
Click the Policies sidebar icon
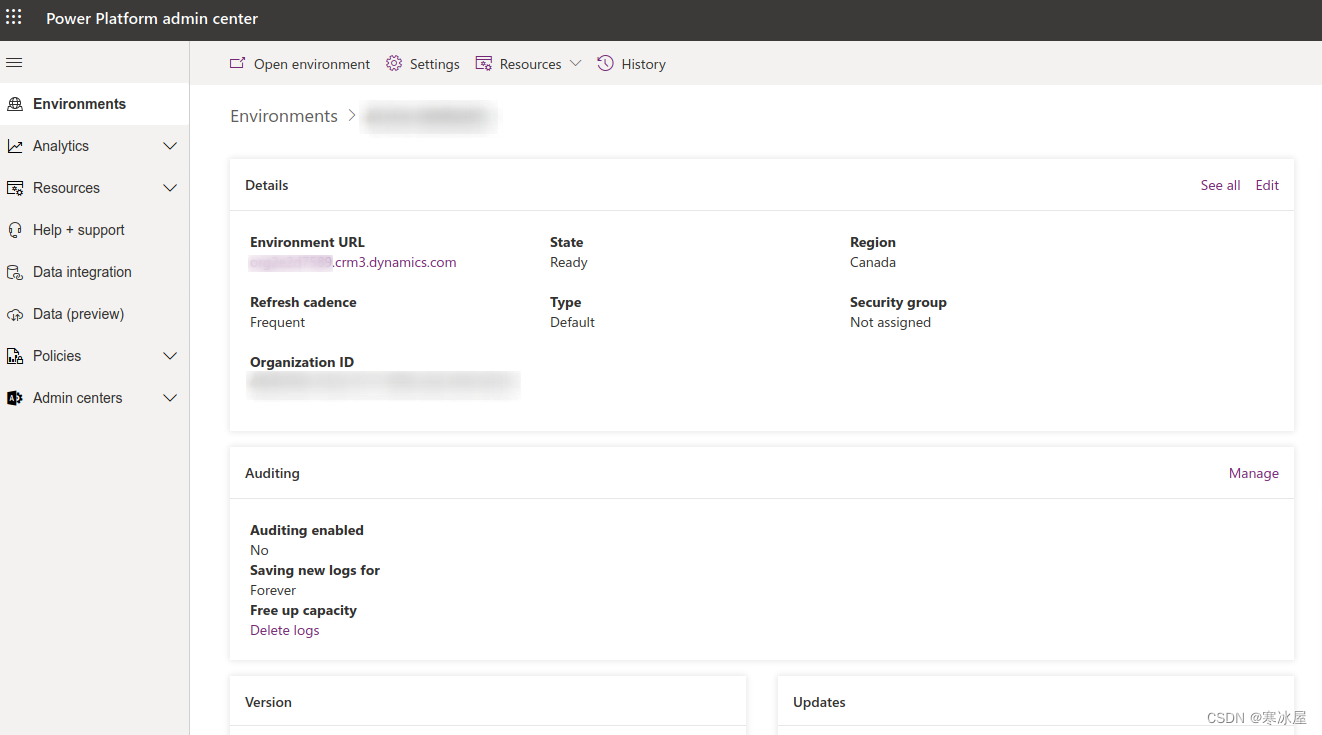point(15,356)
